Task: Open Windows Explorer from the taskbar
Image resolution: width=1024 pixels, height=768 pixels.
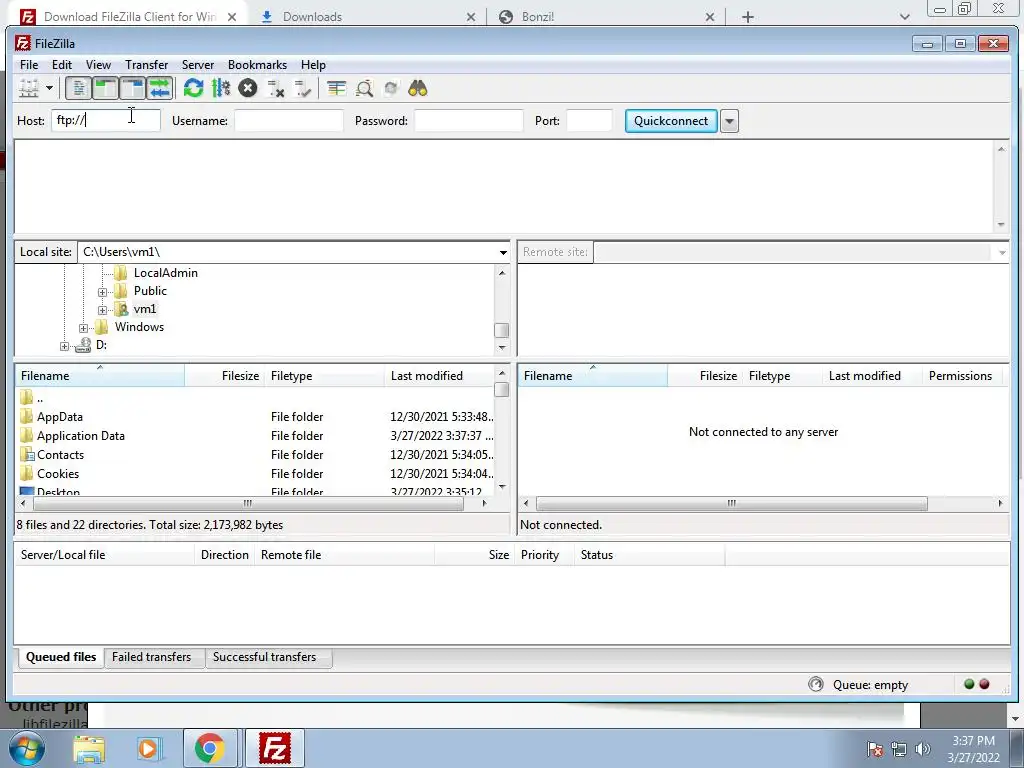Action: click(89, 748)
